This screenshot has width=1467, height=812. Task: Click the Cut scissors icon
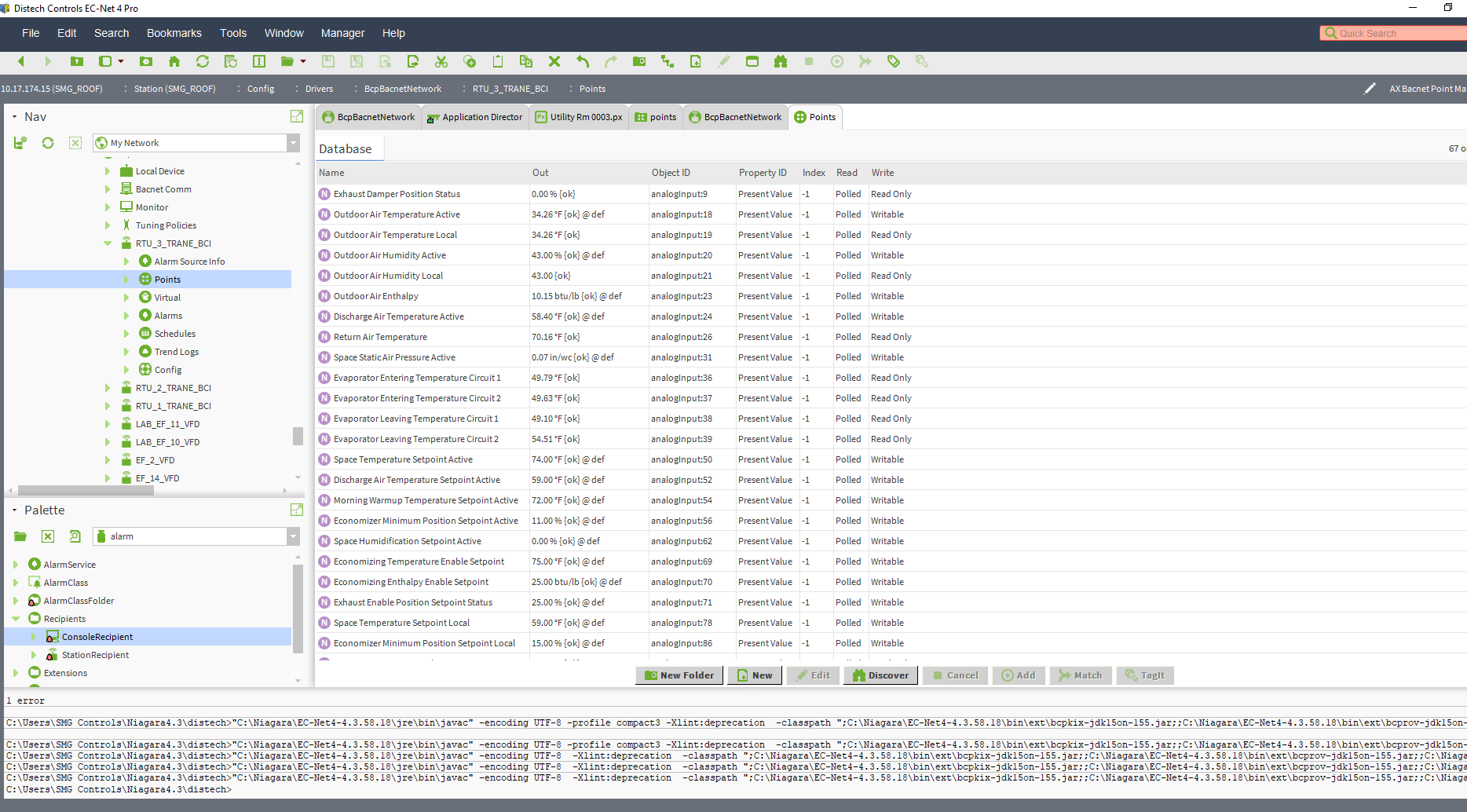pyautogui.click(x=441, y=61)
